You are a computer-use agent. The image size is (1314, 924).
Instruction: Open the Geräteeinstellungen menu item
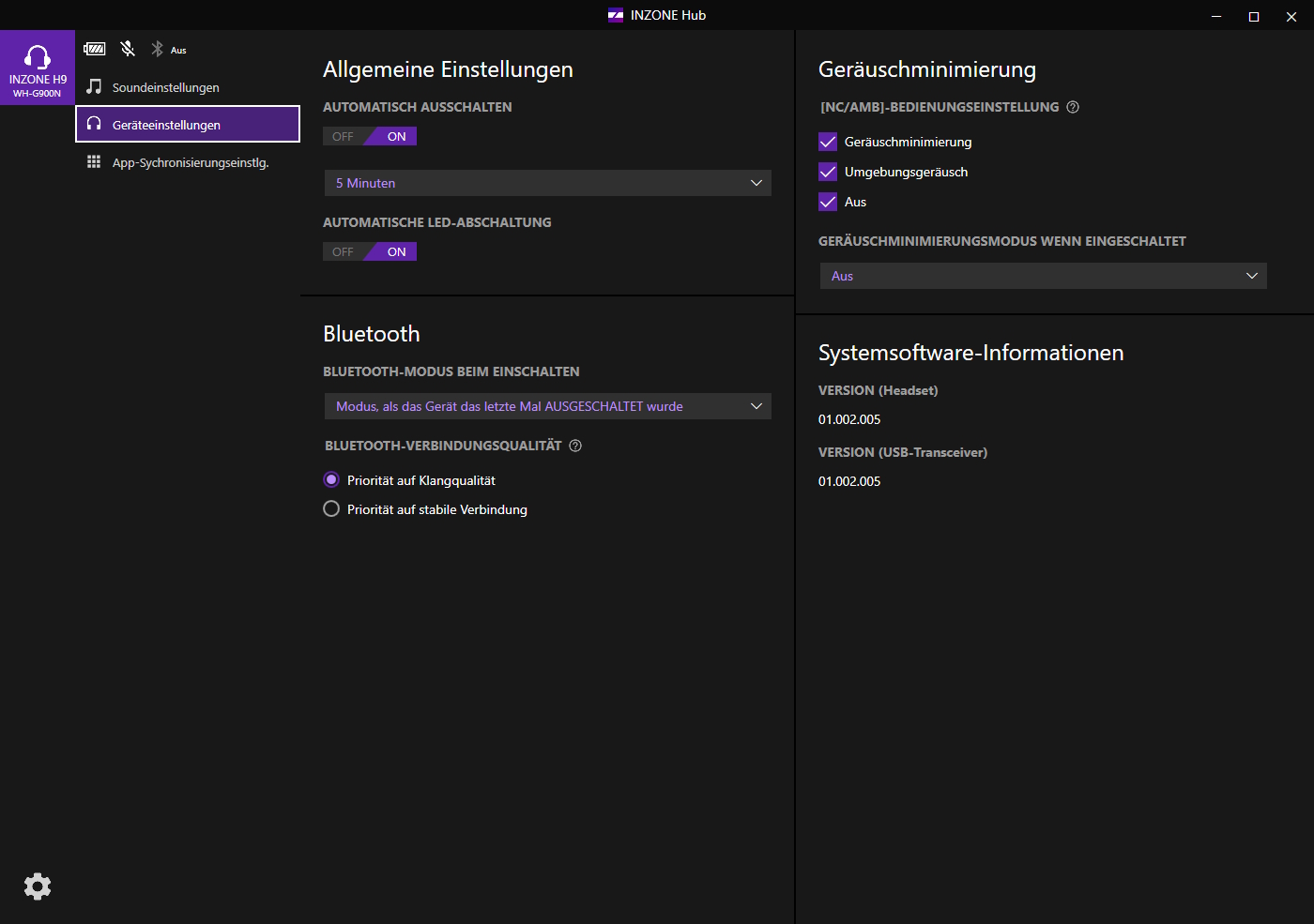coord(188,124)
